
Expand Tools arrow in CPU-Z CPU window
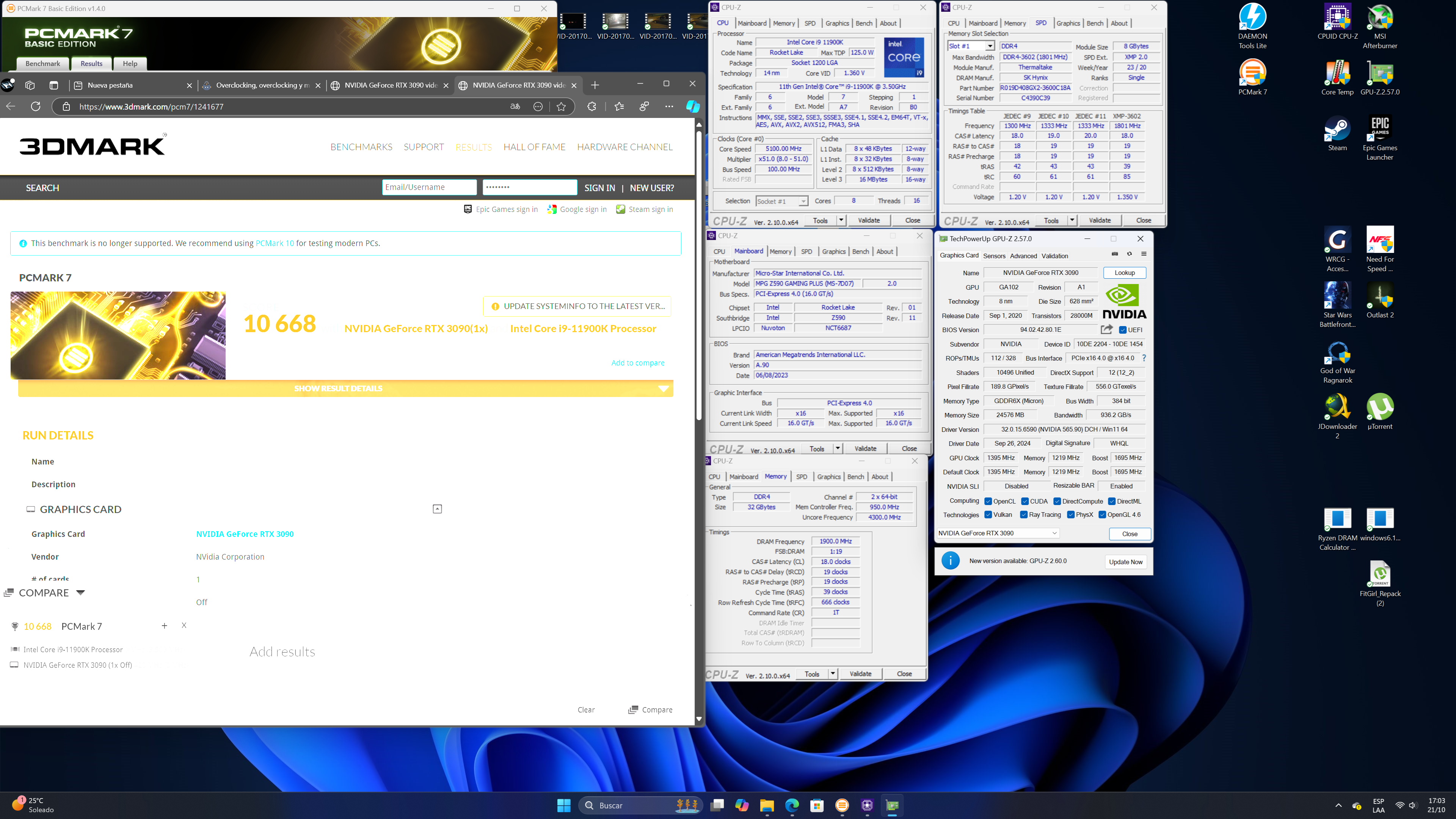click(841, 220)
